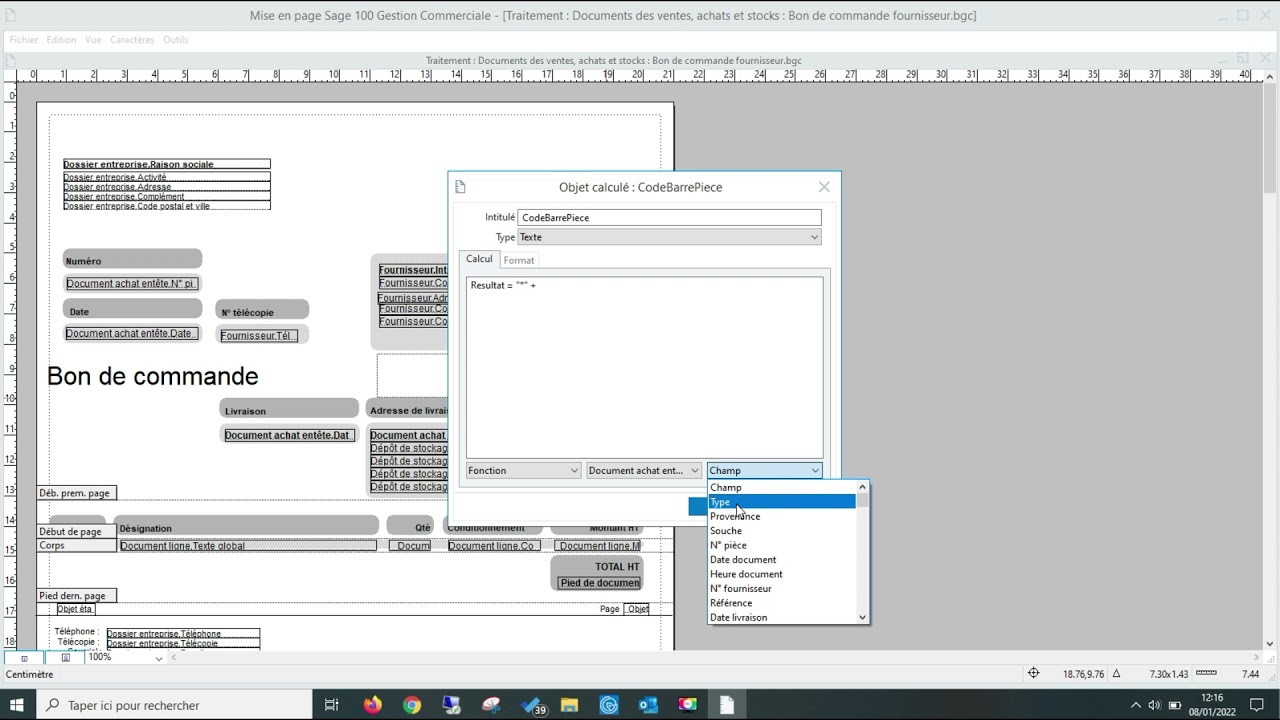Select N° pièce in the field list
Screen dimensions: 1280x720
(782, 545)
